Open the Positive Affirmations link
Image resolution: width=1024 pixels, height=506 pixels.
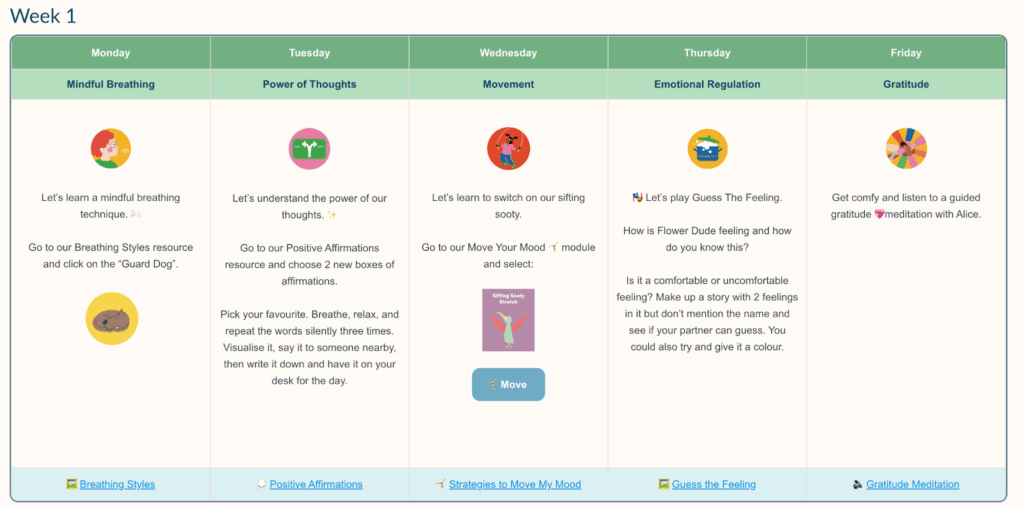click(316, 484)
